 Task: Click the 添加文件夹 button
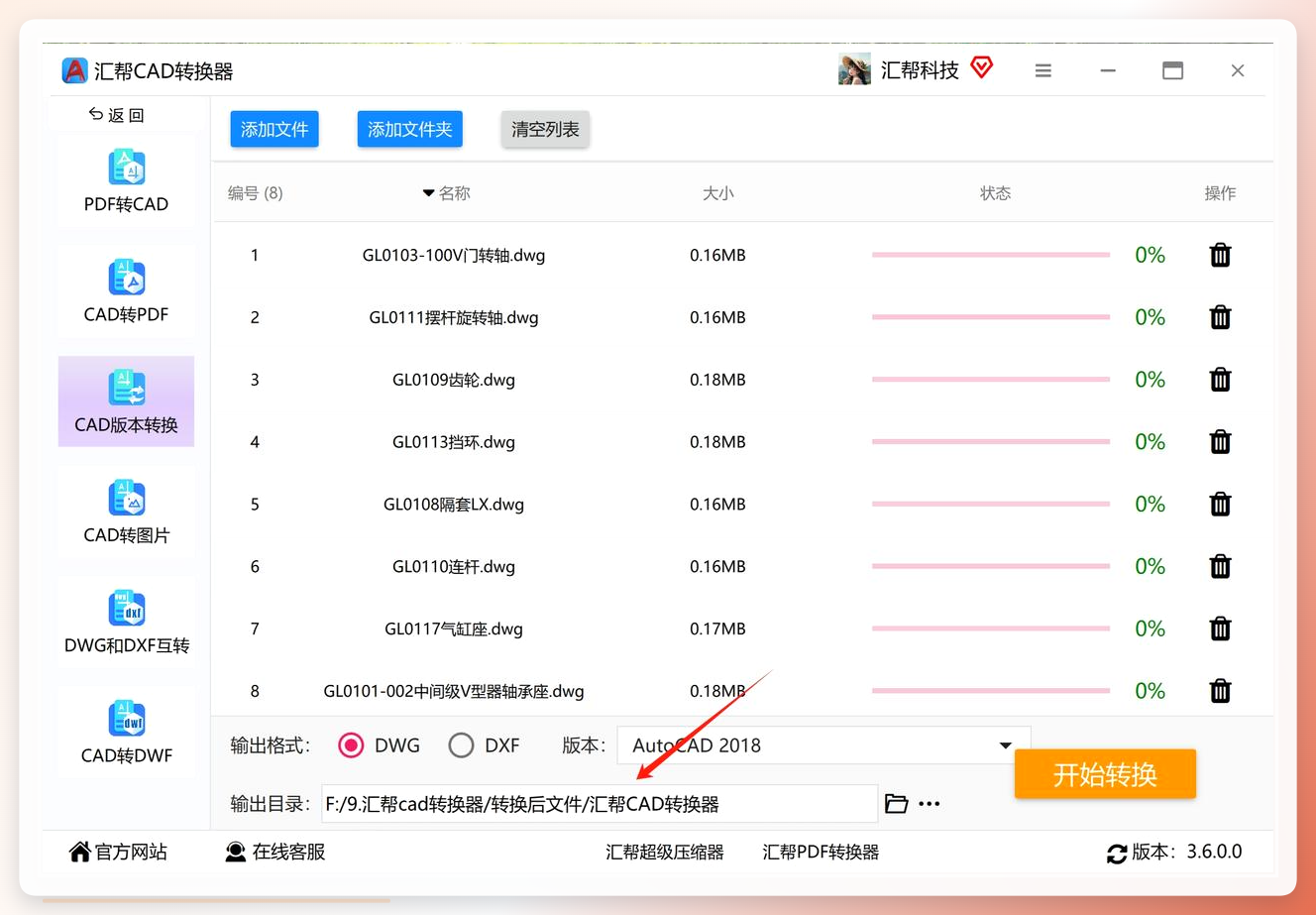click(x=409, y=129)
